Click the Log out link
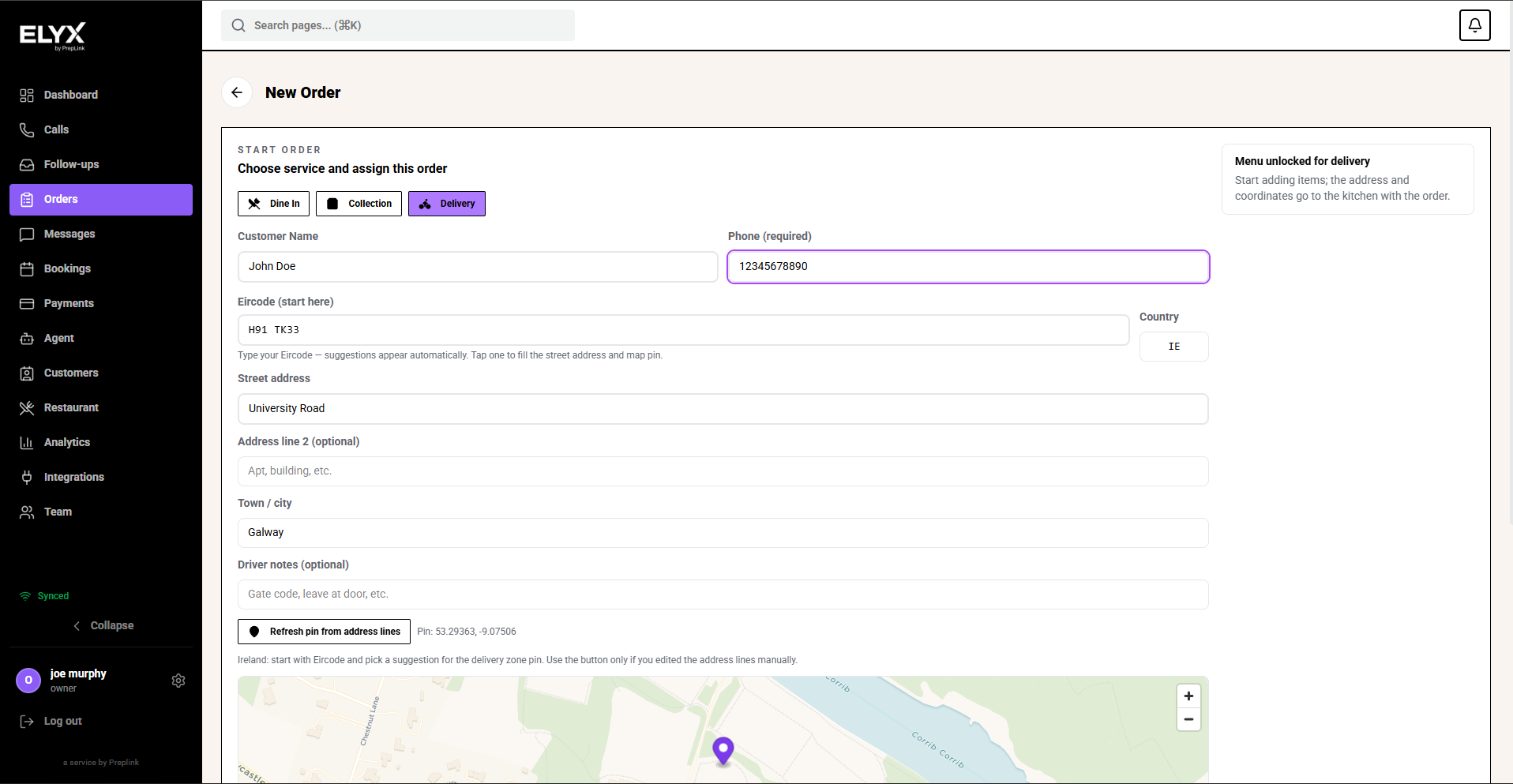The height and width of the screenshot is (784, 1513). click(63, 721)
